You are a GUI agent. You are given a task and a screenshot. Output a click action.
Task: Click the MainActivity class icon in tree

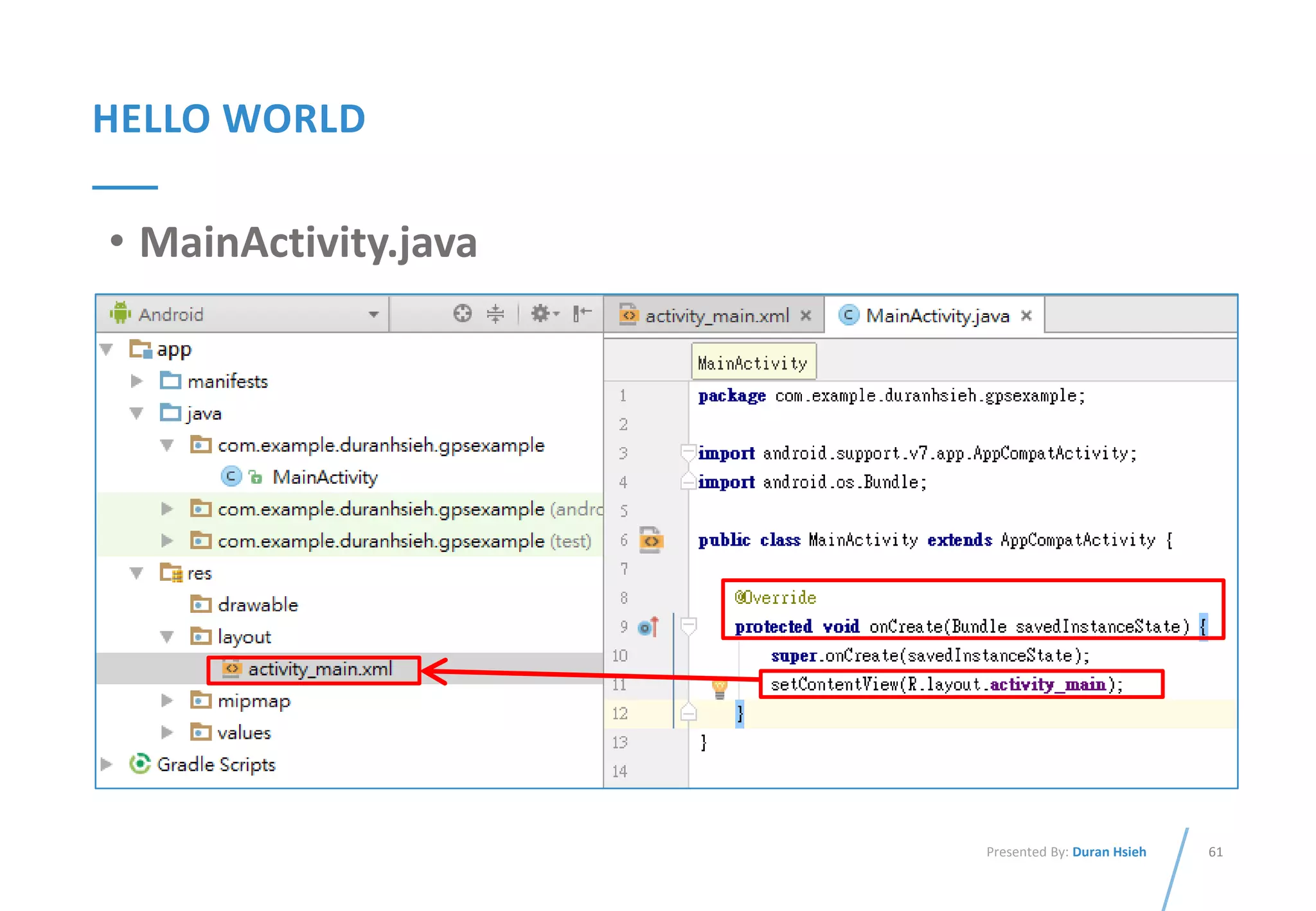pos(231,477)
